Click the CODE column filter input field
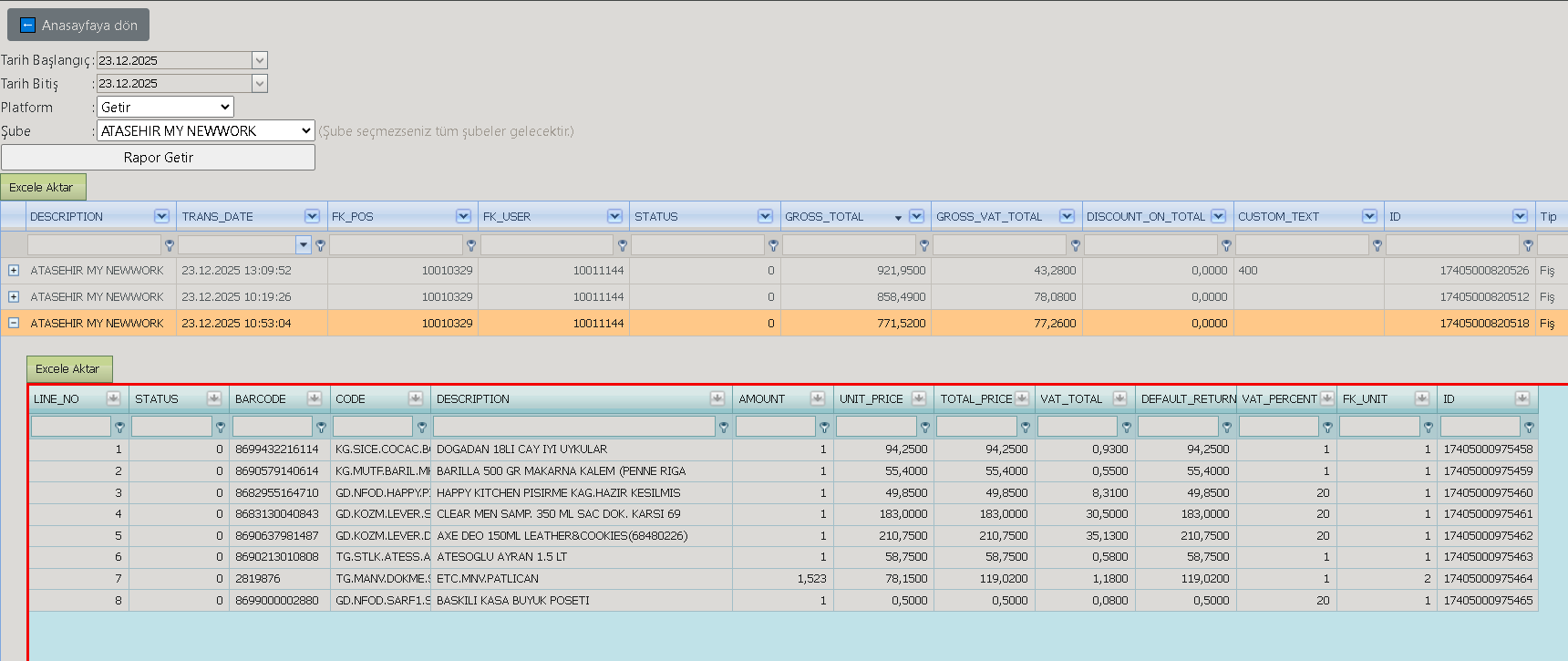1568x661 pixels. [x=373, y=426]
